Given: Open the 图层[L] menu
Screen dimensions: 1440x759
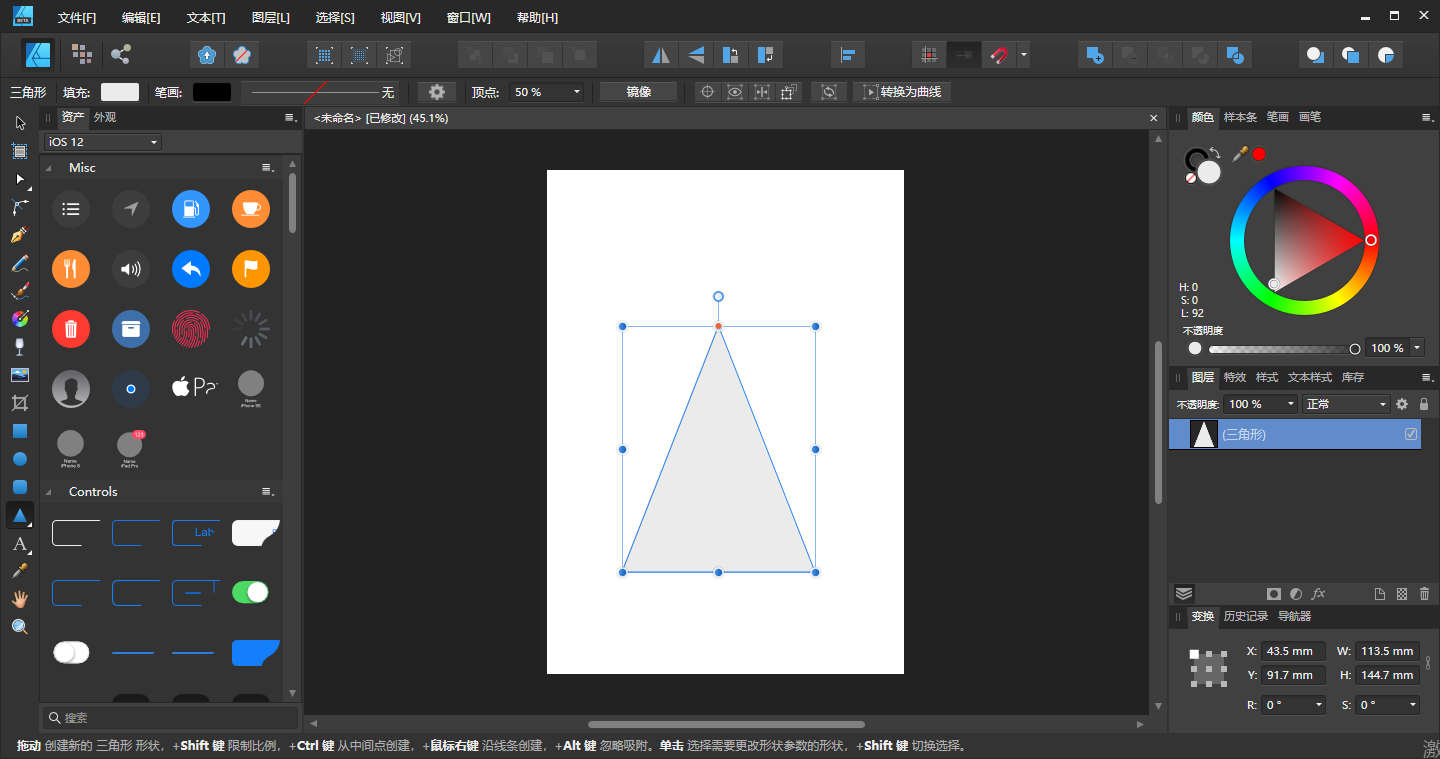Looking at the screenshot, I should pos(271,18).
